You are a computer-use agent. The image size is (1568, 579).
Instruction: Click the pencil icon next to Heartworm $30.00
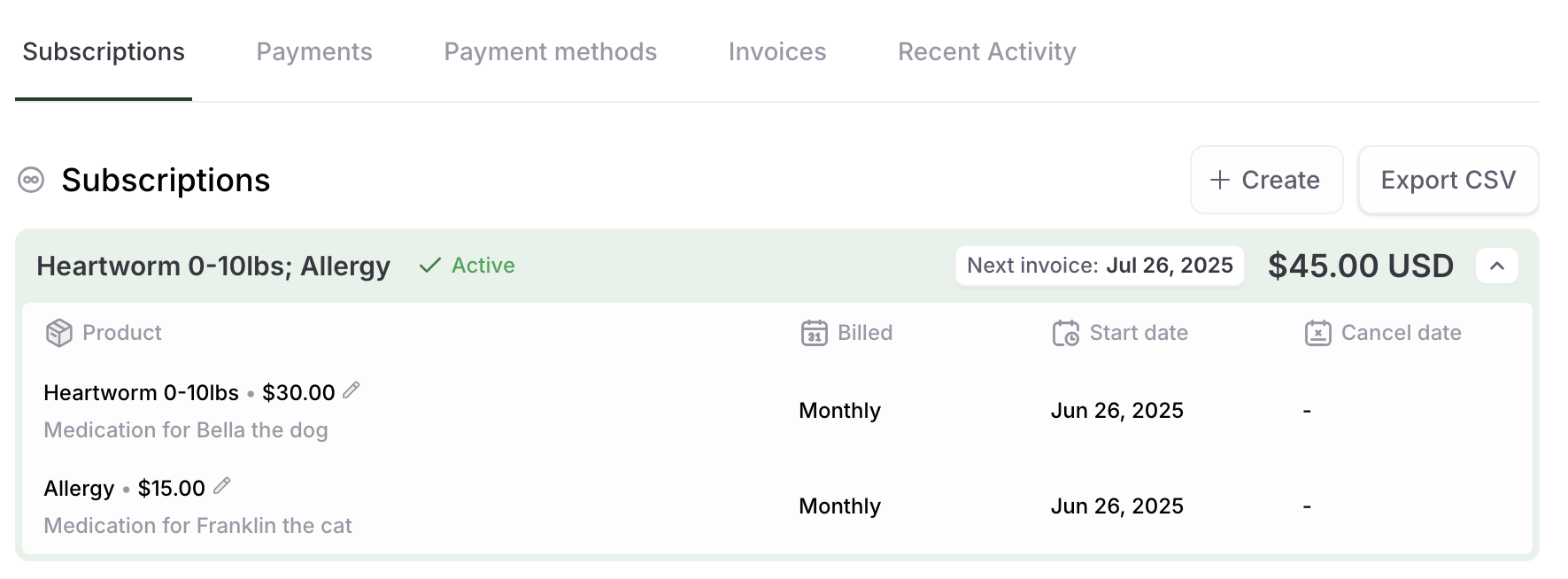click(x=351, y=390)
